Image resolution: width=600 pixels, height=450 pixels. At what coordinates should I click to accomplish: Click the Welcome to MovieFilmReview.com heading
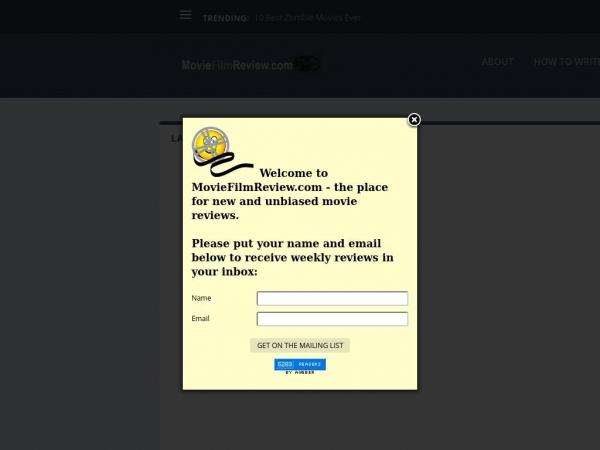290,194
